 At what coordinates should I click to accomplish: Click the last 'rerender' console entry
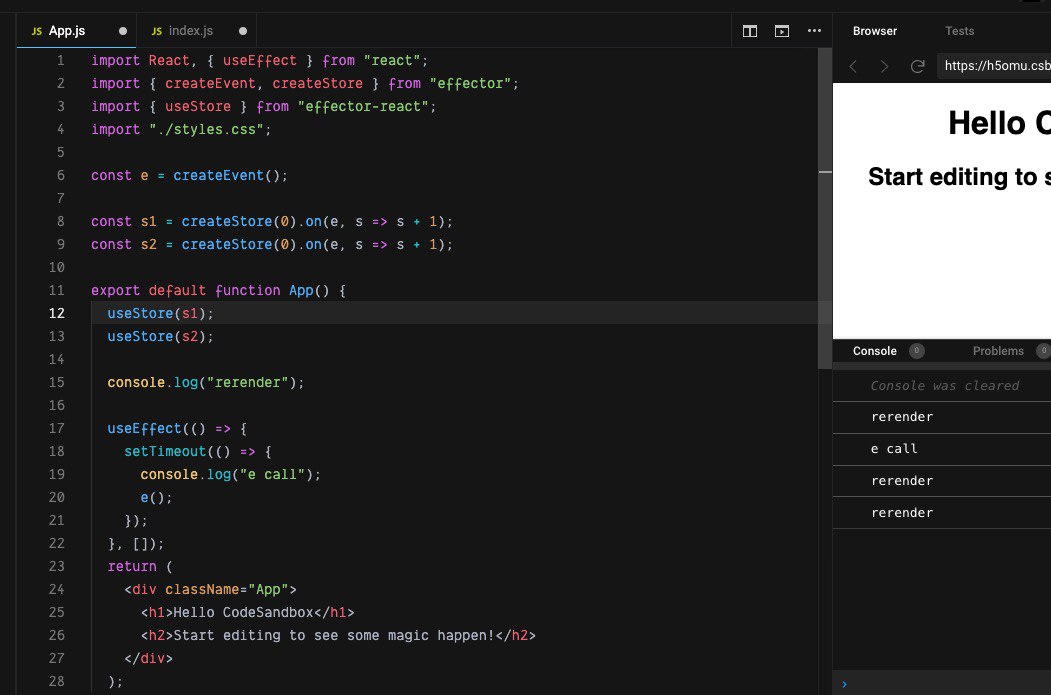(x=902, y=513)
